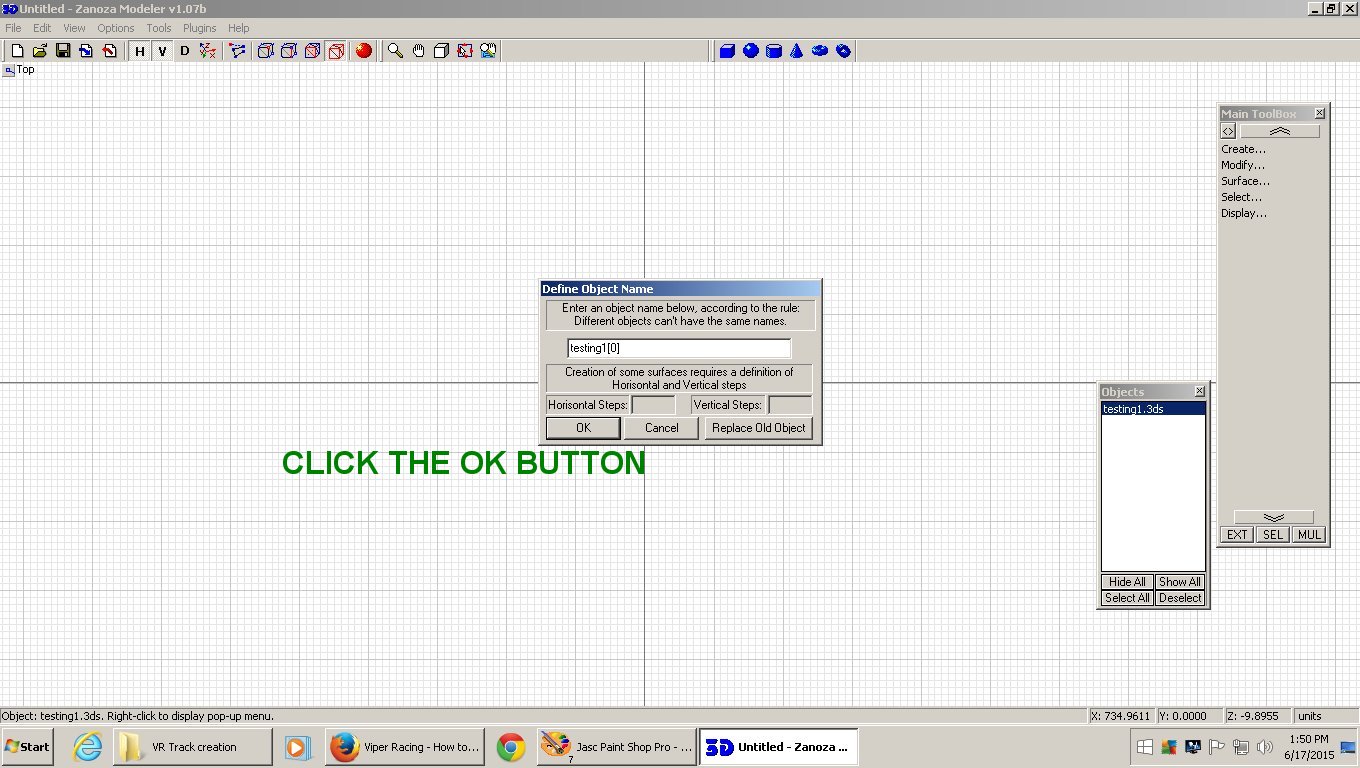Screen dimensions: 1360x768
Task: Click the Cancel button in the dialog
Action: 661,428
